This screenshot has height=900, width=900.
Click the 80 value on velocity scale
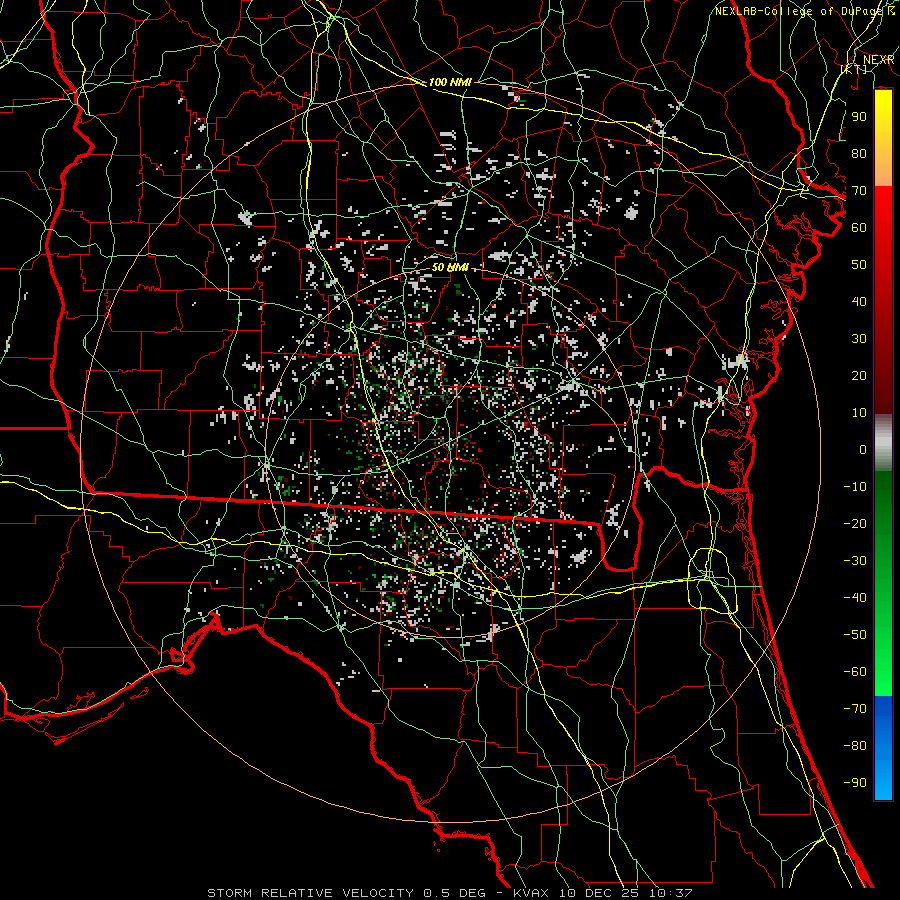(859, 154)
